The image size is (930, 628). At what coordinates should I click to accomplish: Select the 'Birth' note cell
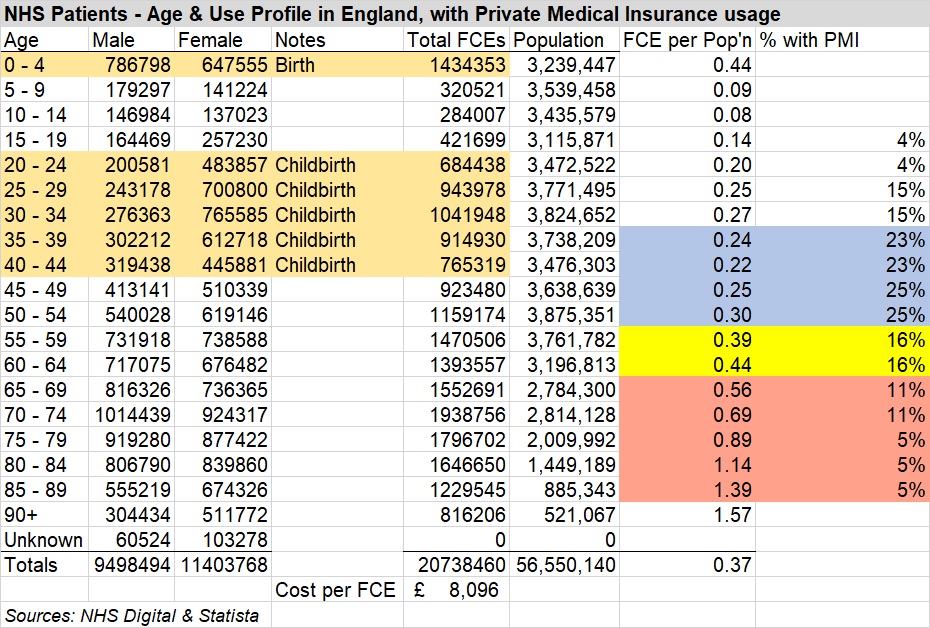coord(295,65)
